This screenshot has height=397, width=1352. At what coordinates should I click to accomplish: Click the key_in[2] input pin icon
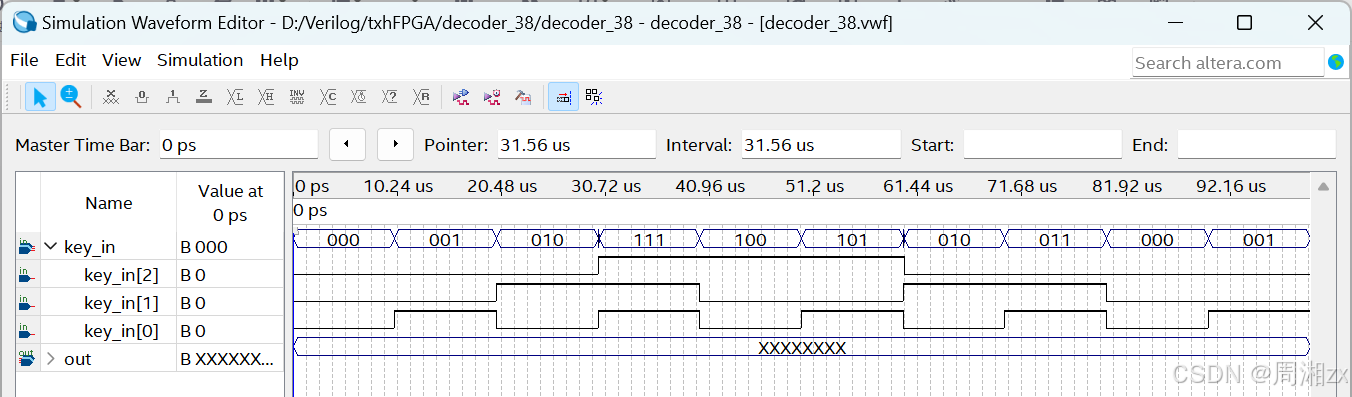coord(27,275)
